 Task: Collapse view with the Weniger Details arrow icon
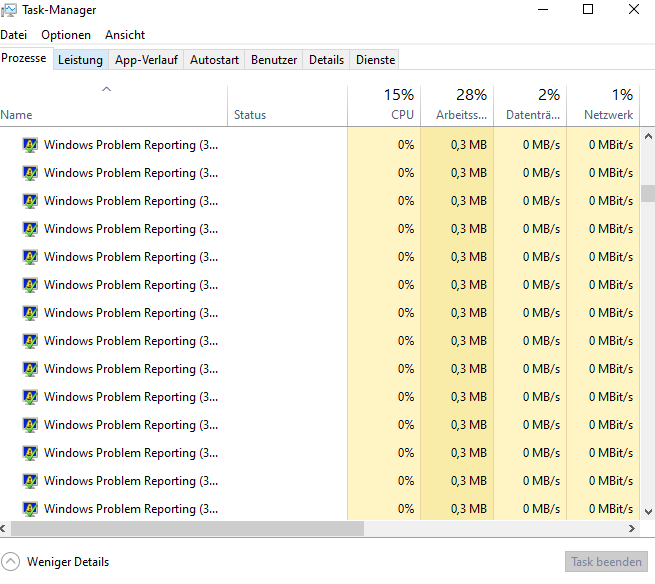click(x=10, y=561)
